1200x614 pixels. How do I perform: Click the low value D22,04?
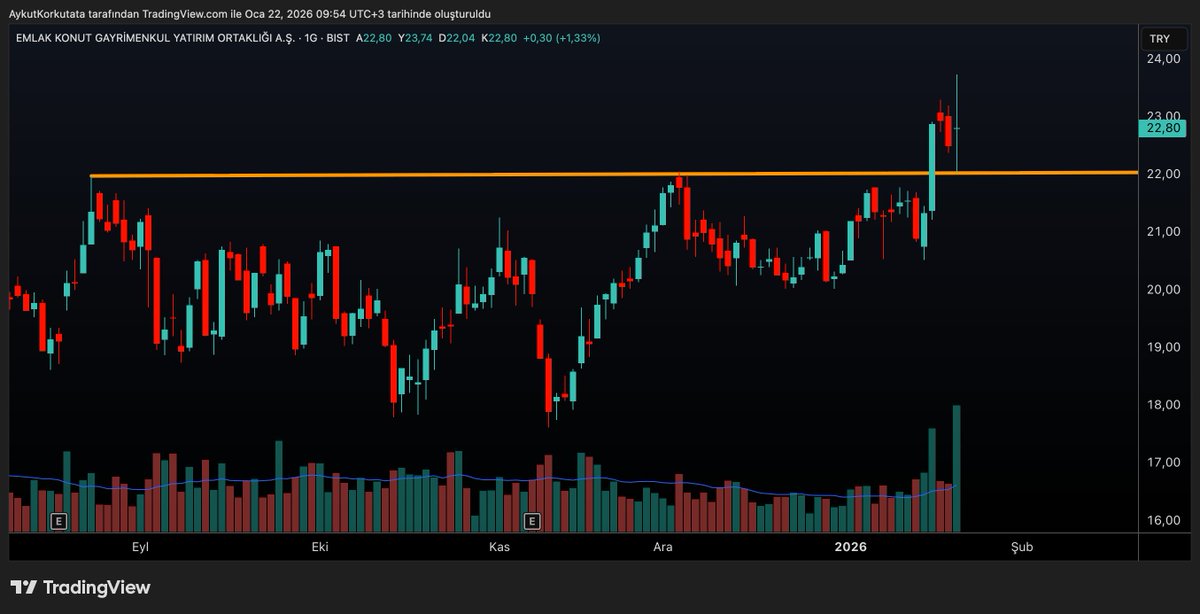pos(455,38)
